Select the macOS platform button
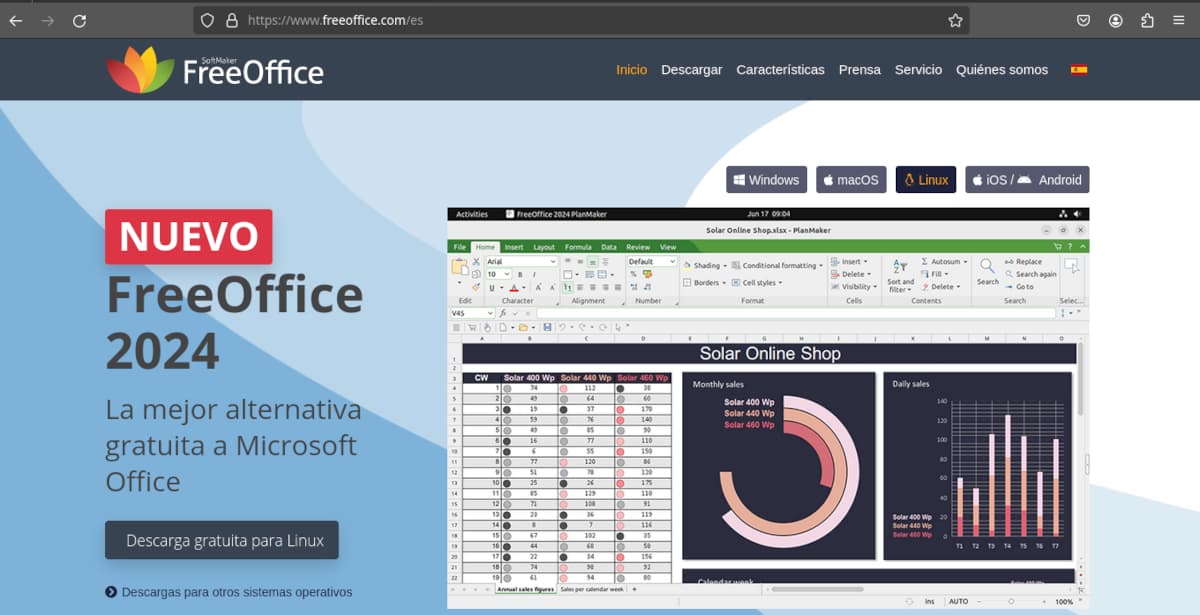Image resolution: width=1200 pixels, height=615 pixels. tap(851, 180)
